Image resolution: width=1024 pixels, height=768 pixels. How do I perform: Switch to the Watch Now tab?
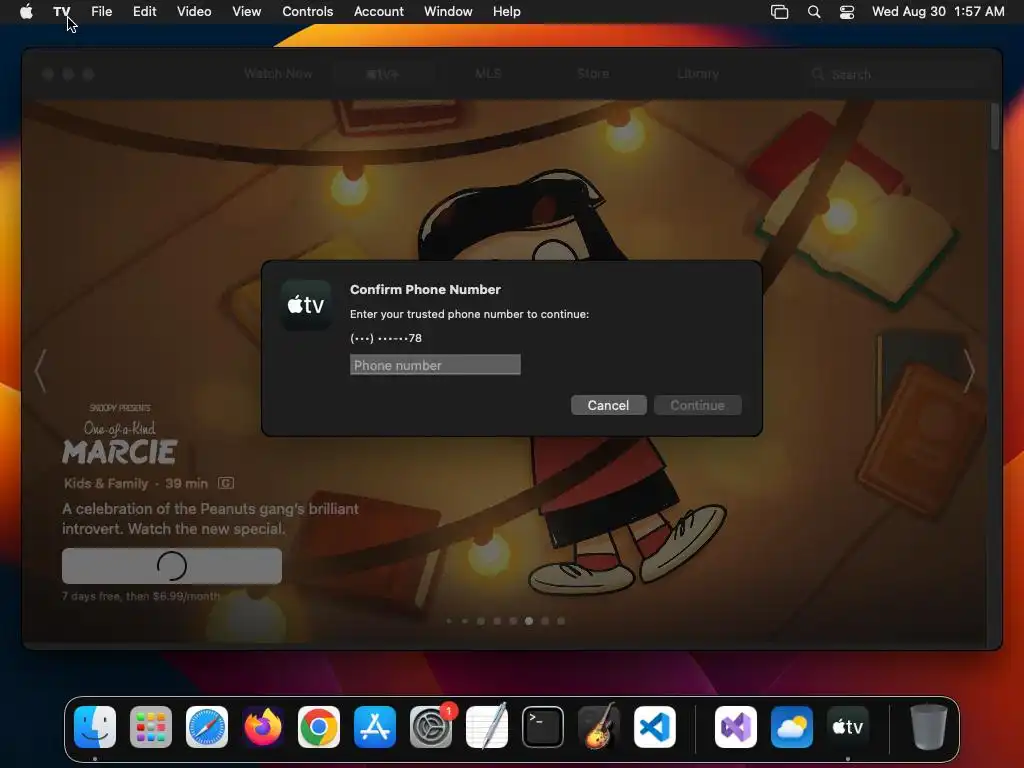tap(278, 74)
